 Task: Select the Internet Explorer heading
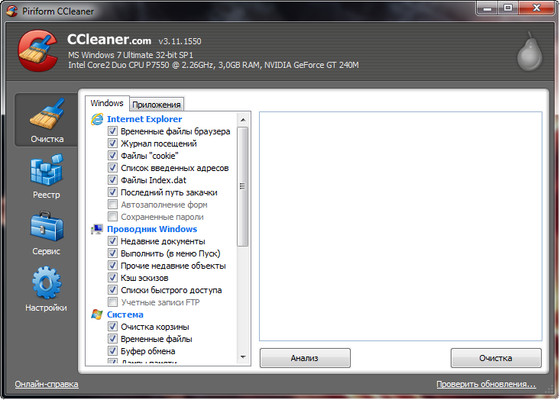(x=144, y=119)
